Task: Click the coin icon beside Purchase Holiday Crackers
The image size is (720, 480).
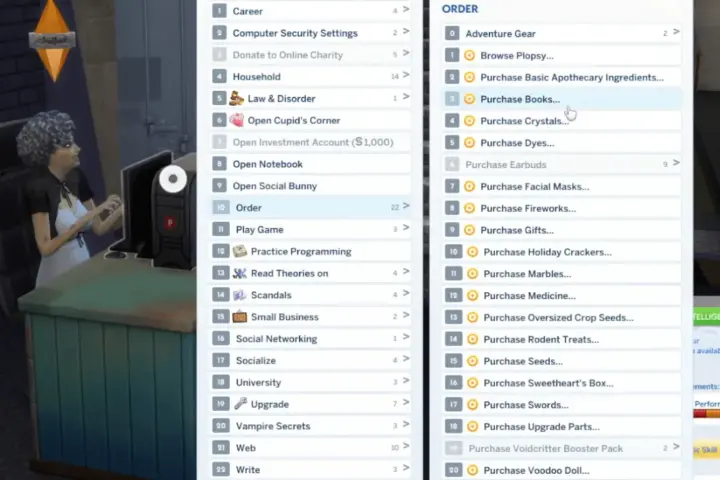Action: click(472, 252)
